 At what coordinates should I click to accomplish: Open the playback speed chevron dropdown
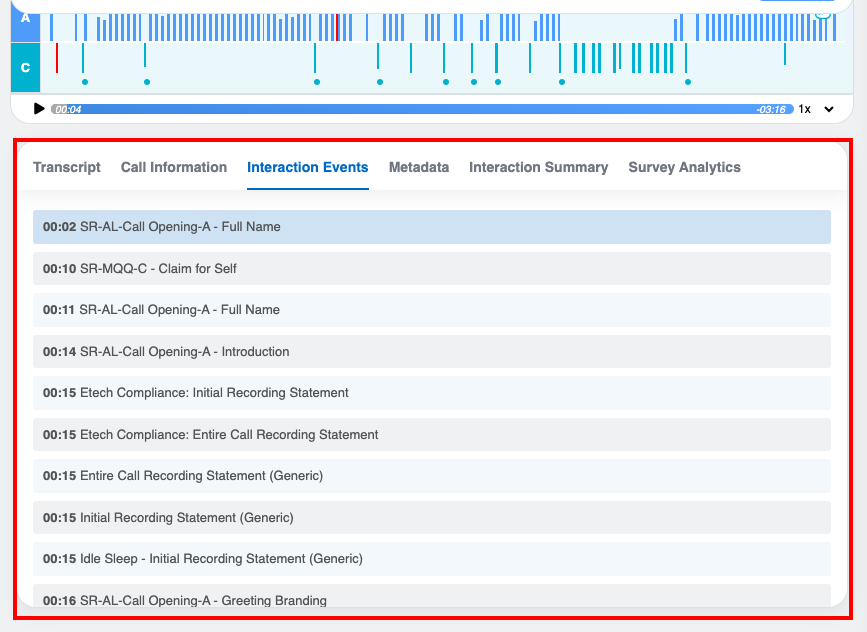[828, 109]
